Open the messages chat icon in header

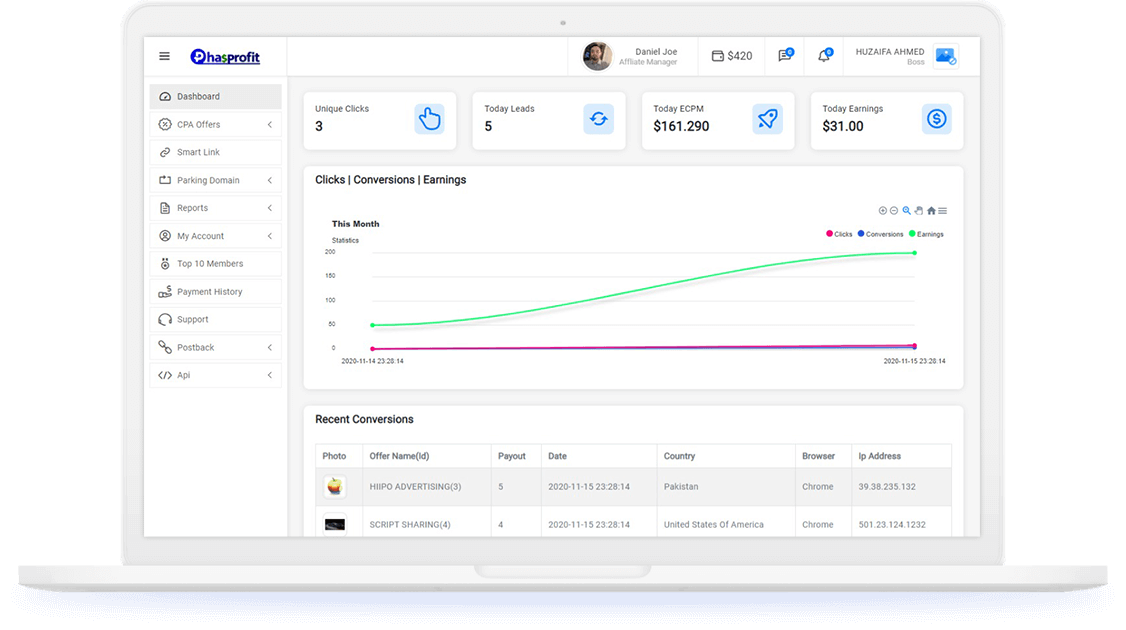pyautogui.click(x=786, y=56)
